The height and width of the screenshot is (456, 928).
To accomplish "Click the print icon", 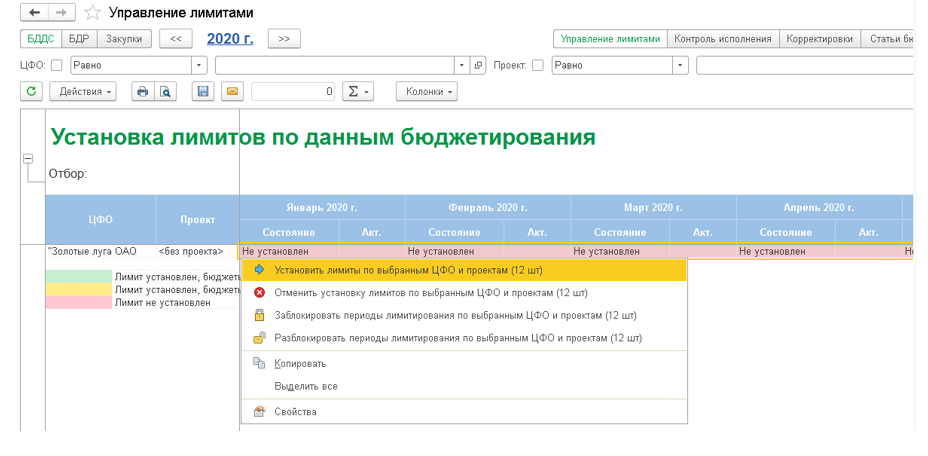I will click(143, 92).
